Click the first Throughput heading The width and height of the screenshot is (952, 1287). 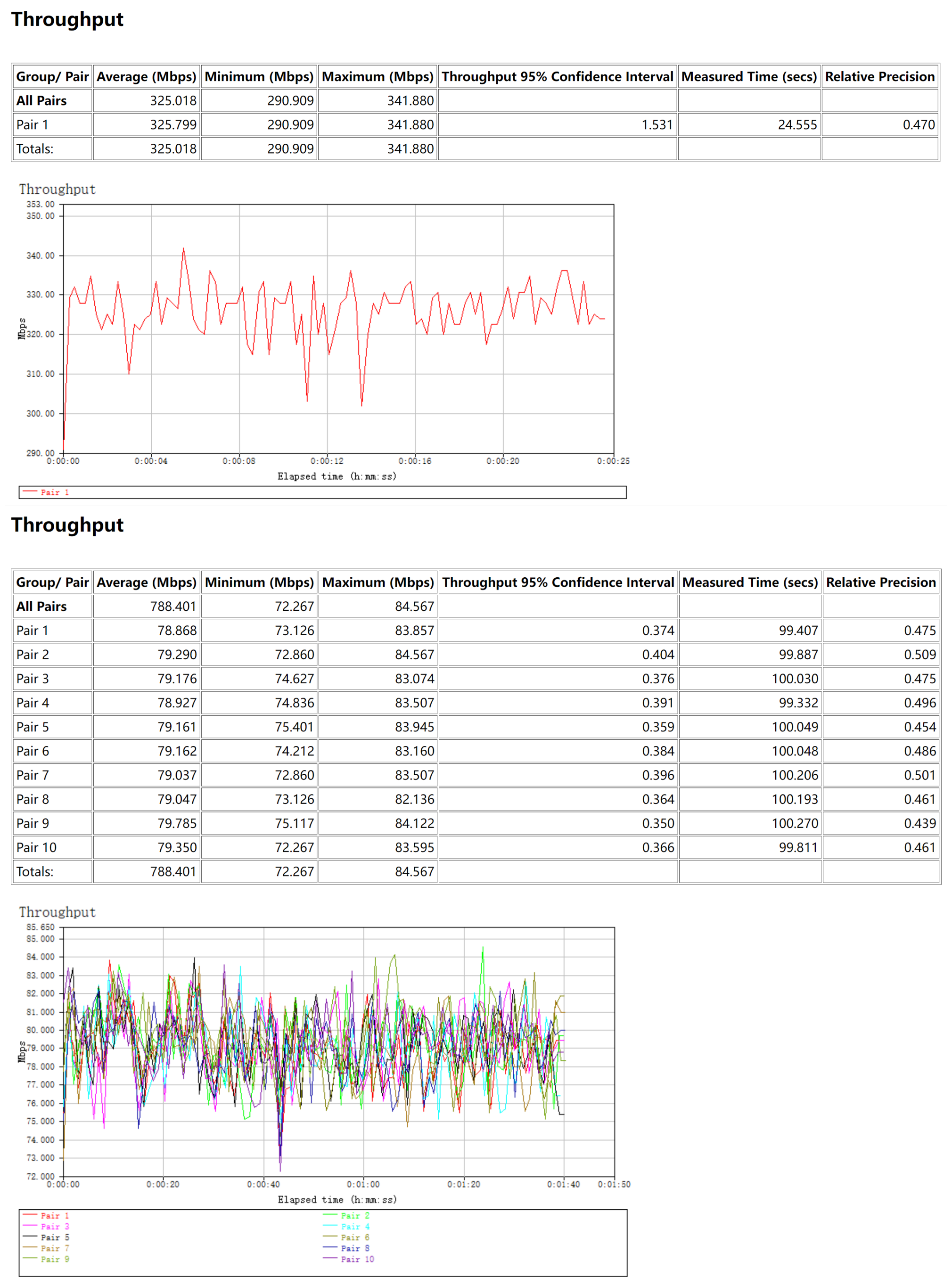click(x=67, y=19)
